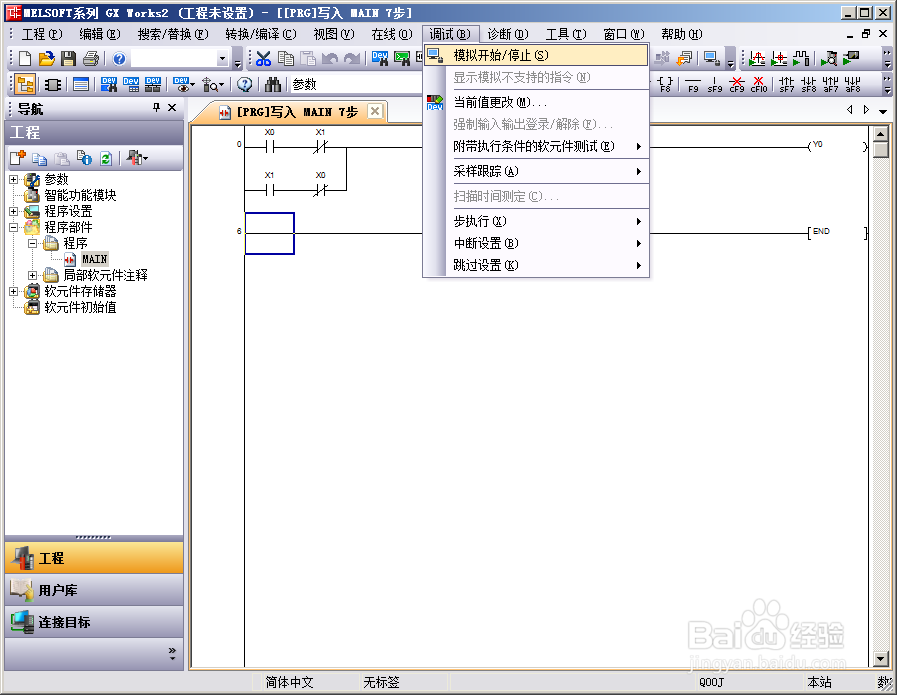Open Help via blue question mark icon
897x695 pixels.
[119, 58]
